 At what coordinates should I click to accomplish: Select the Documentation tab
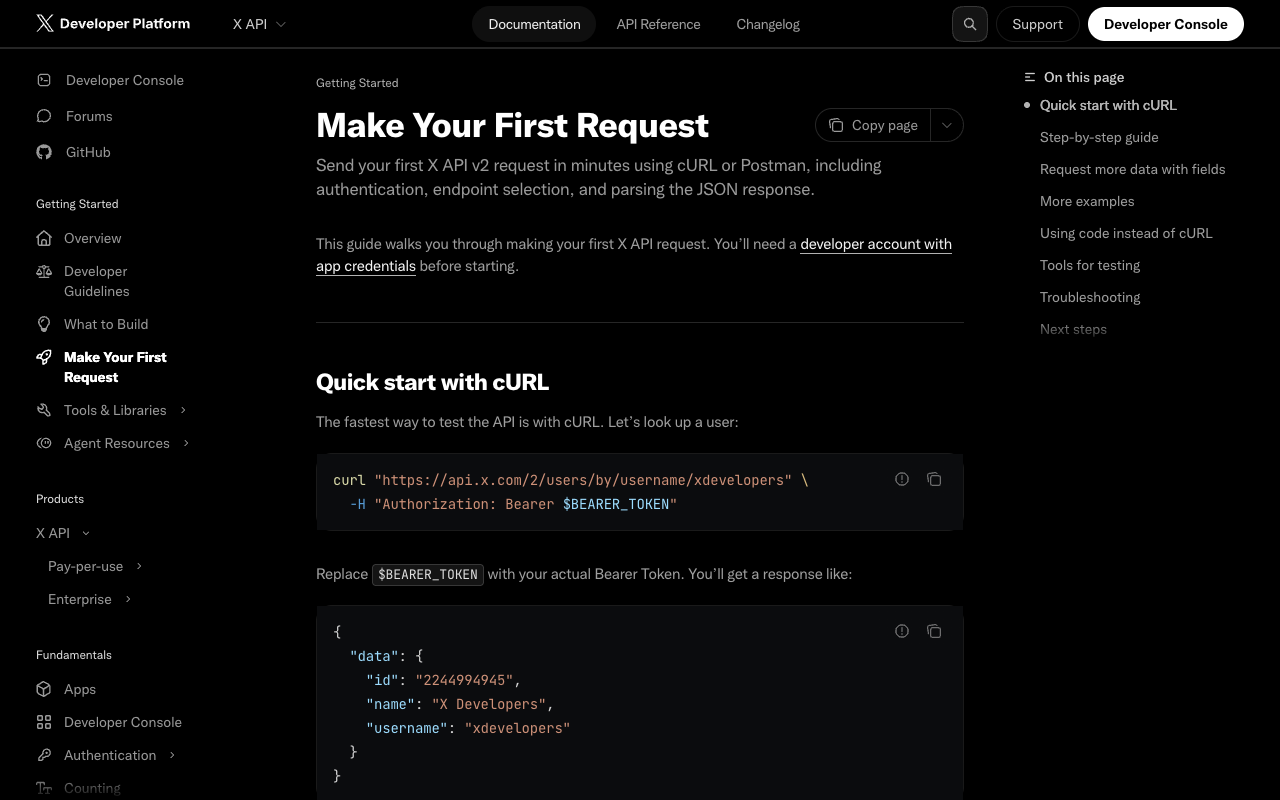click(534, 24)
